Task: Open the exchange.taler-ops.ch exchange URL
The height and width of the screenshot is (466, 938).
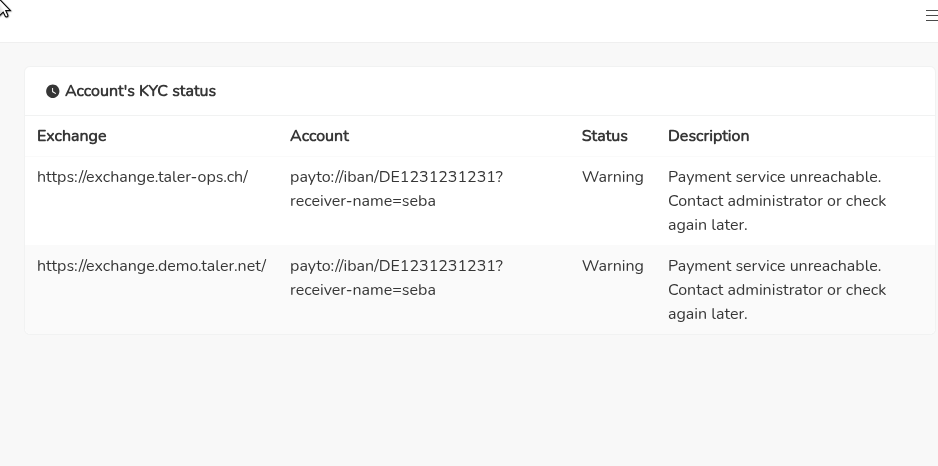Action: coord(142,177)
